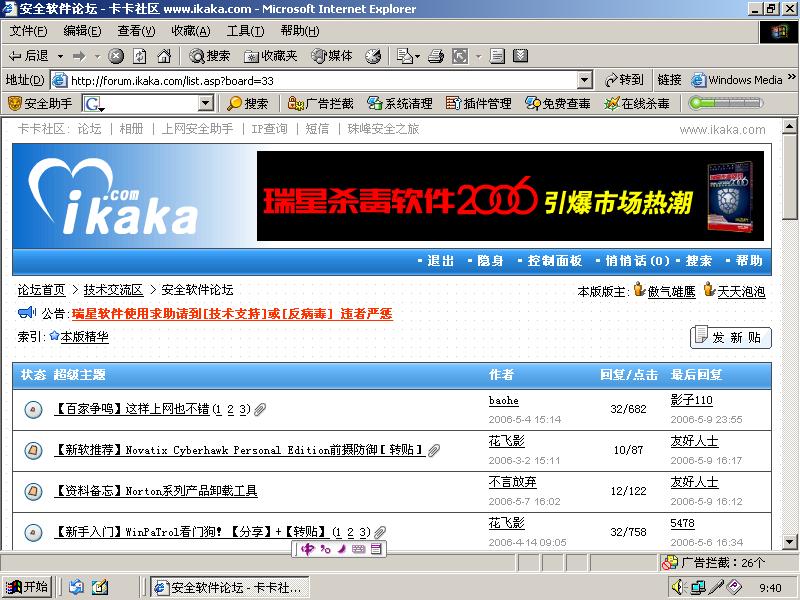Open 插件管理 plugin manager

[x=479, y=104]
